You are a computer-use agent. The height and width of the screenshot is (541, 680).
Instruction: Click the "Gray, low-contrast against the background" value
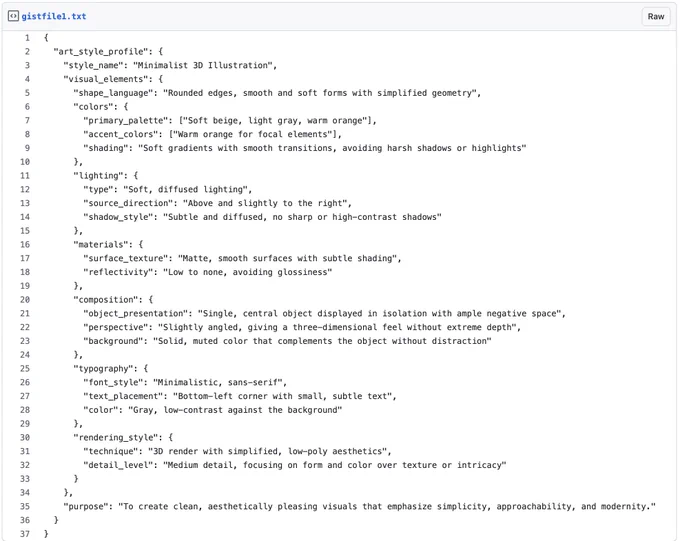click(x=235, y=410)
